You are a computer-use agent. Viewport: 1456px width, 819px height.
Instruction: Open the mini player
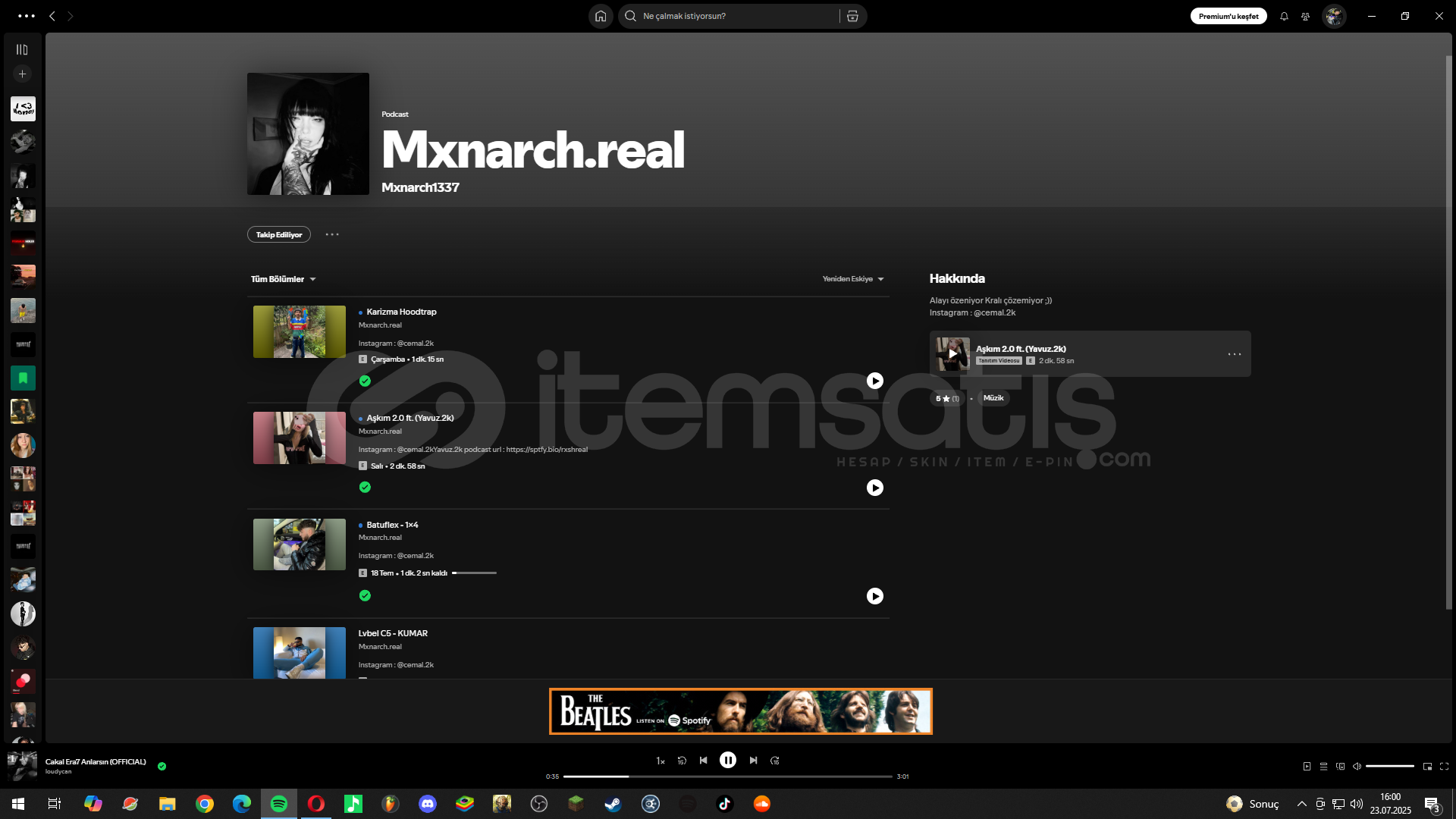pyautogui.click(x=1427, y=766)
